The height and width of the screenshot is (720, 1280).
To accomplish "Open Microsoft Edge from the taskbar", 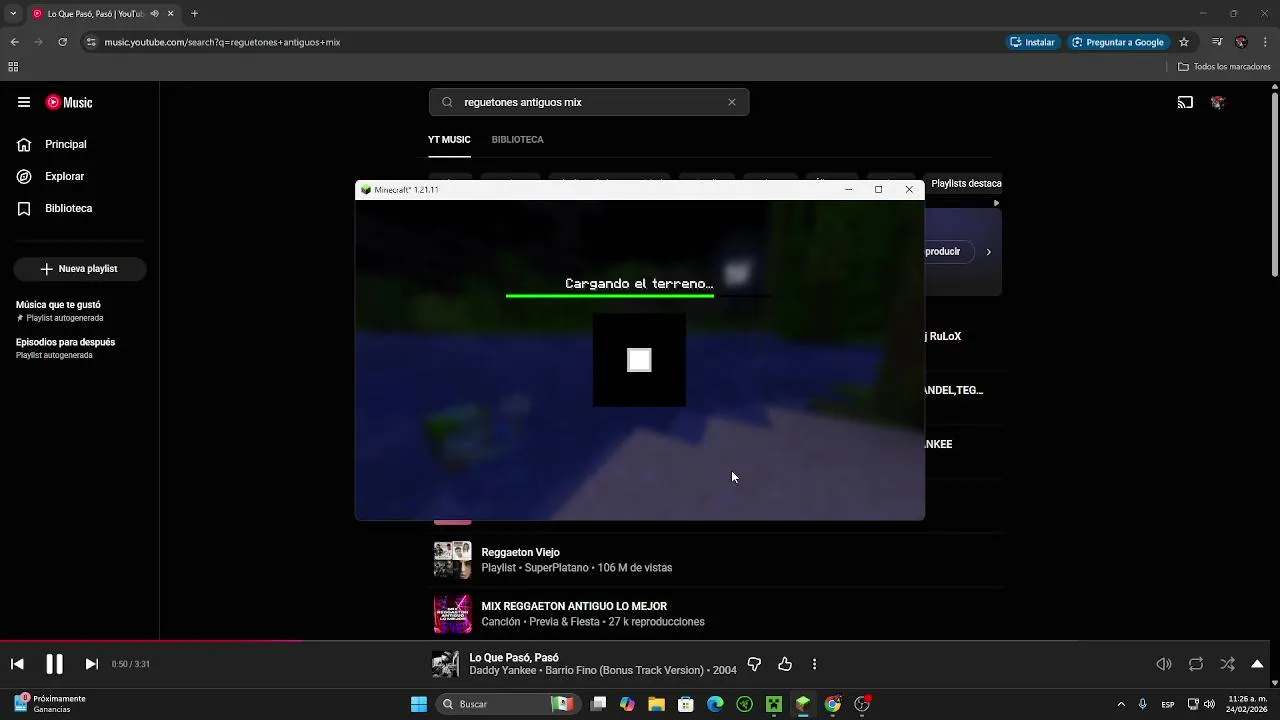I will pos(715,704).
